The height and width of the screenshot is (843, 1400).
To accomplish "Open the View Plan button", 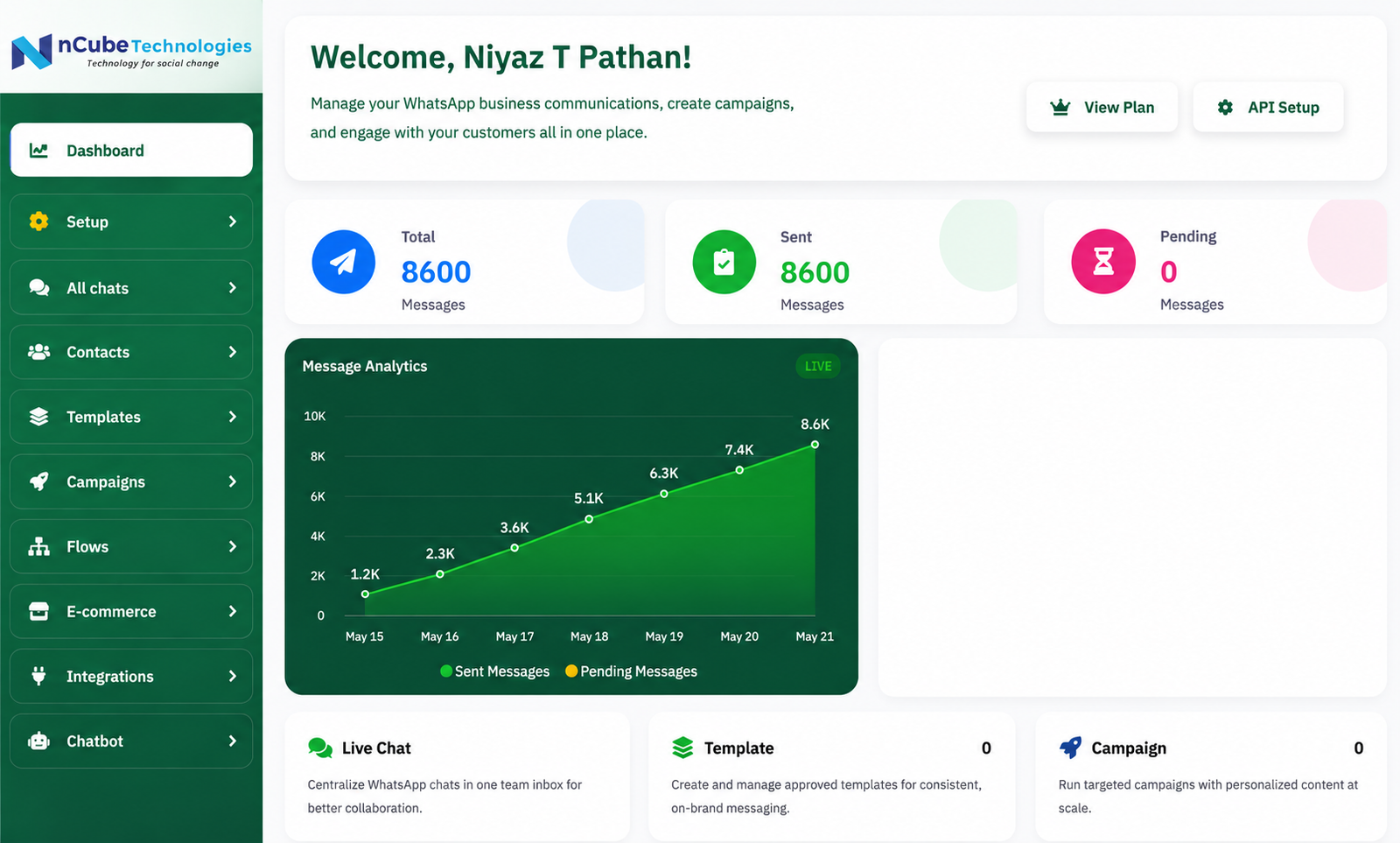I will point(1102,107).
